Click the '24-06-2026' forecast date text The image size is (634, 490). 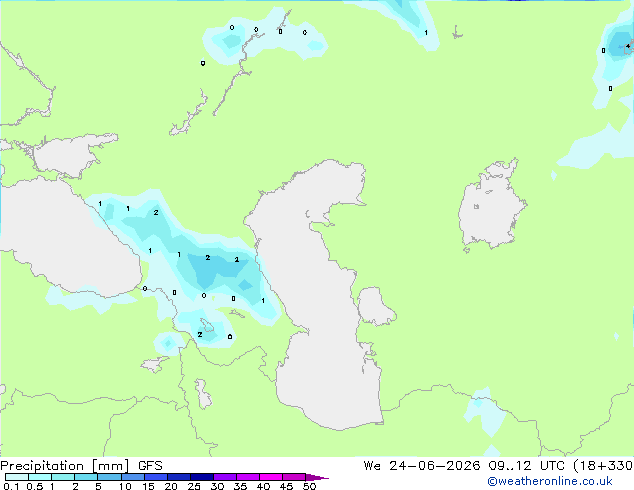tap(435, 466)
